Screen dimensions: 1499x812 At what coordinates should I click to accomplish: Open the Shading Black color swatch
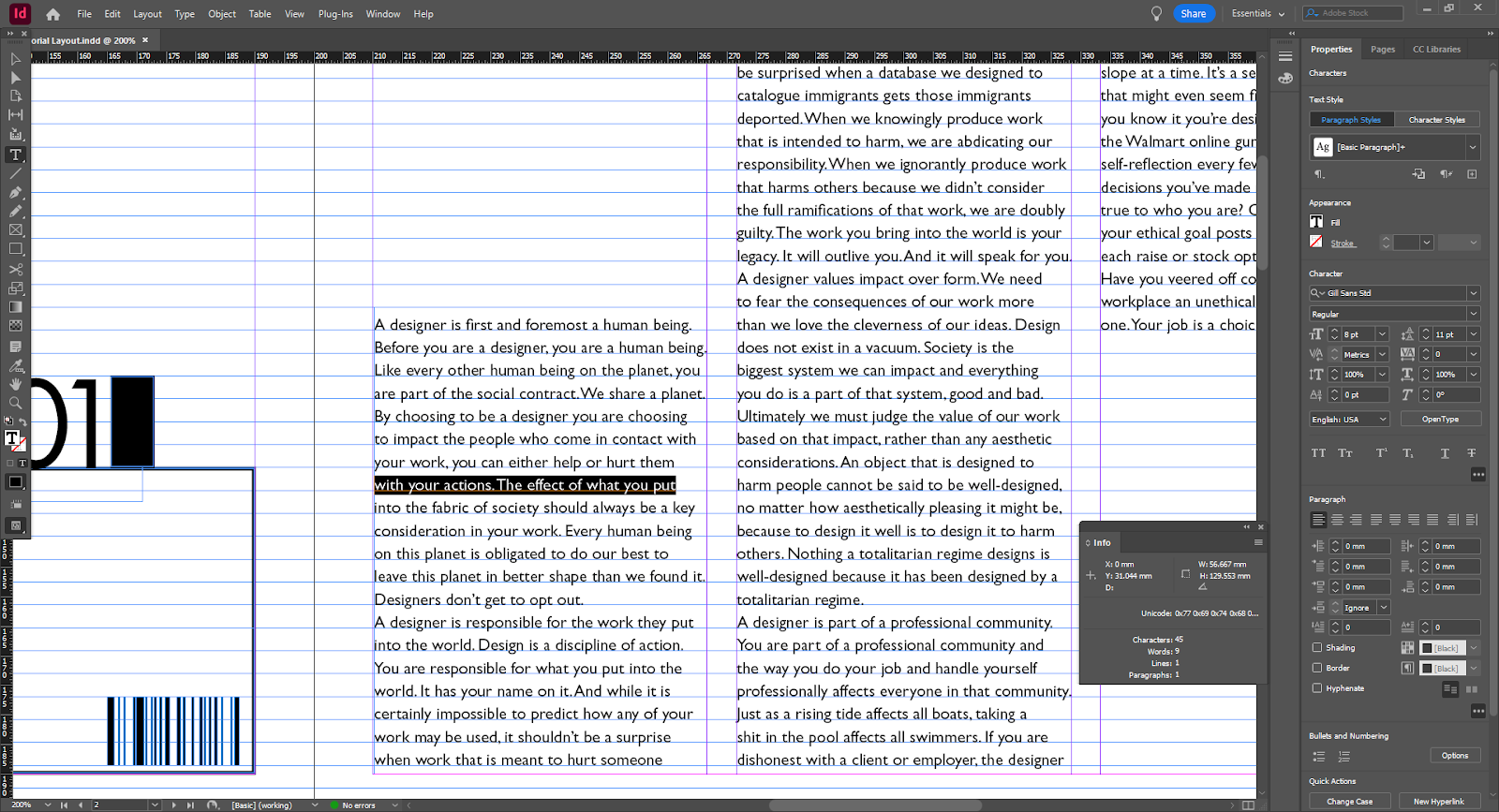pyautogui.click(x=1441, y=648)
